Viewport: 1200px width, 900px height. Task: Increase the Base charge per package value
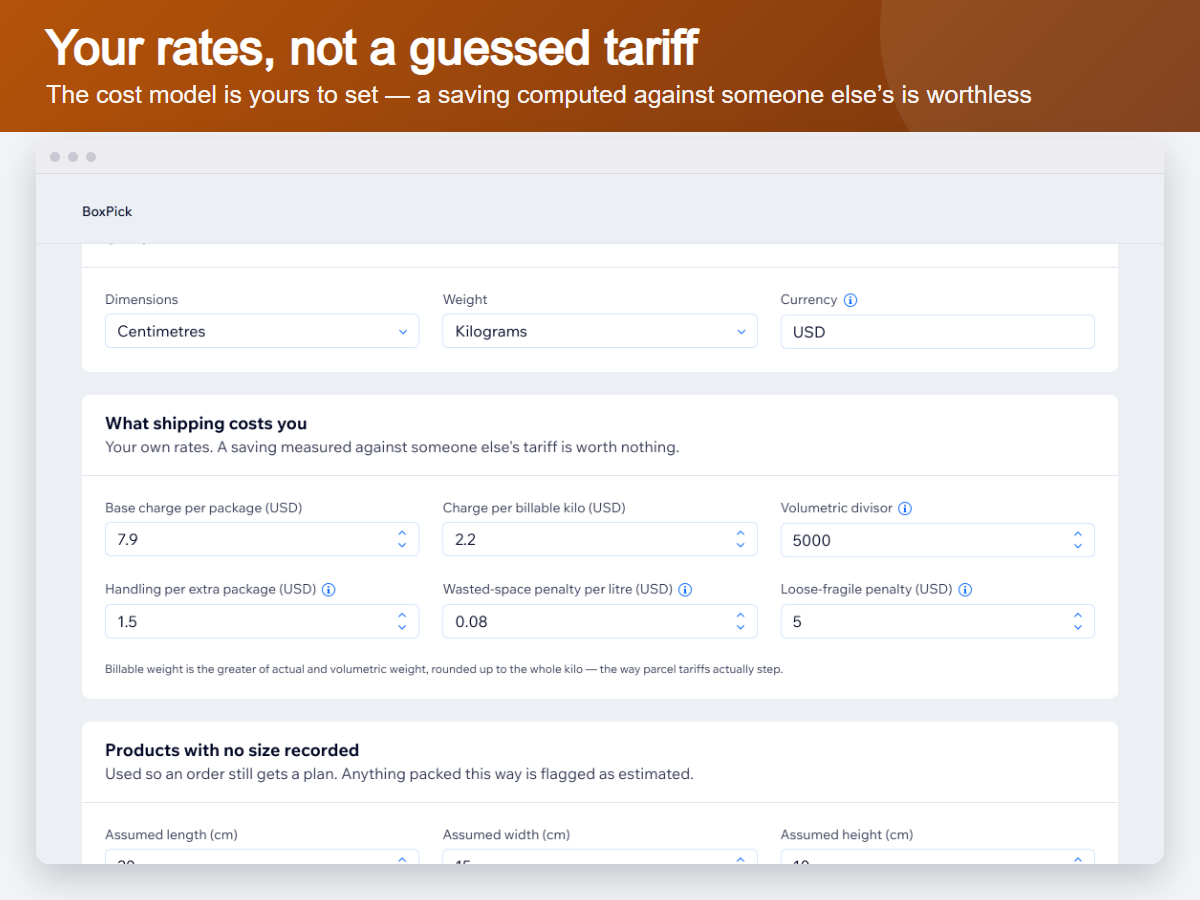pos(402,534)
